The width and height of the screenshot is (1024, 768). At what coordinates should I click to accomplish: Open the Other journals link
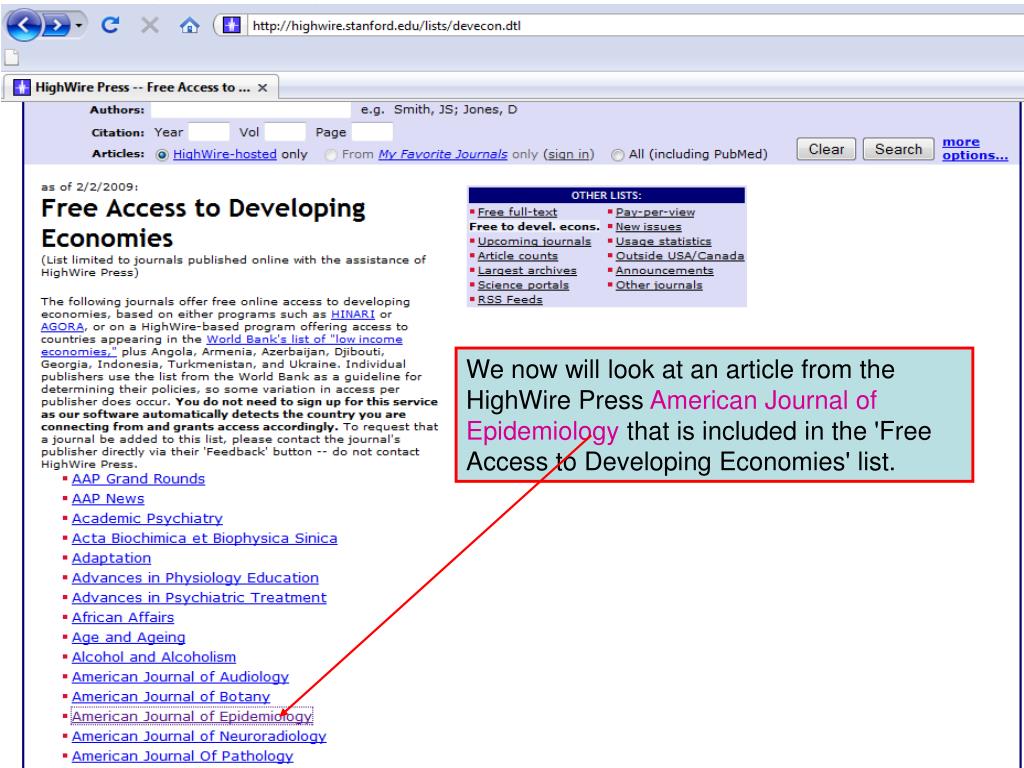click(659, 285)
